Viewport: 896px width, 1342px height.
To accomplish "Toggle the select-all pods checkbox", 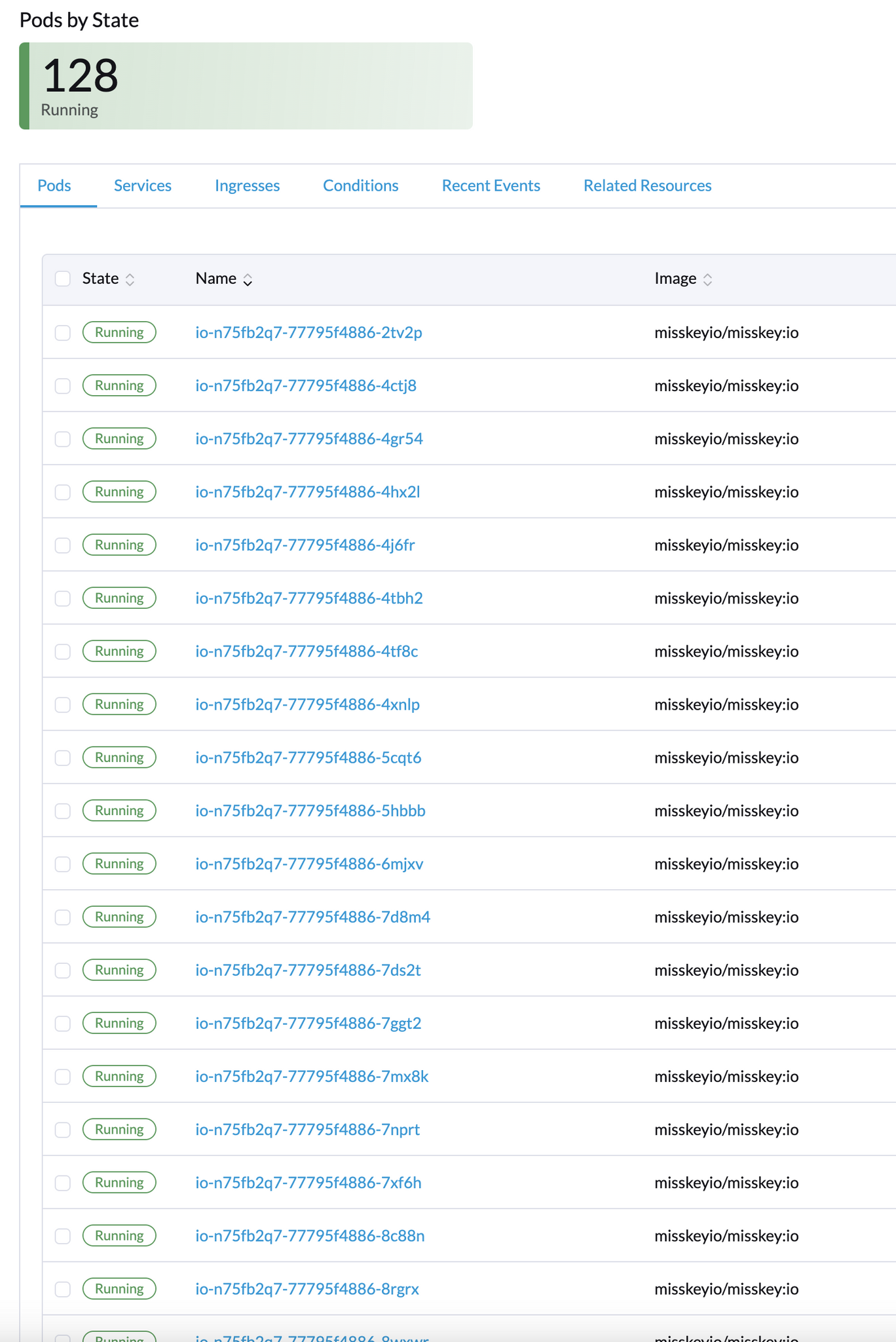I will 63,279.
